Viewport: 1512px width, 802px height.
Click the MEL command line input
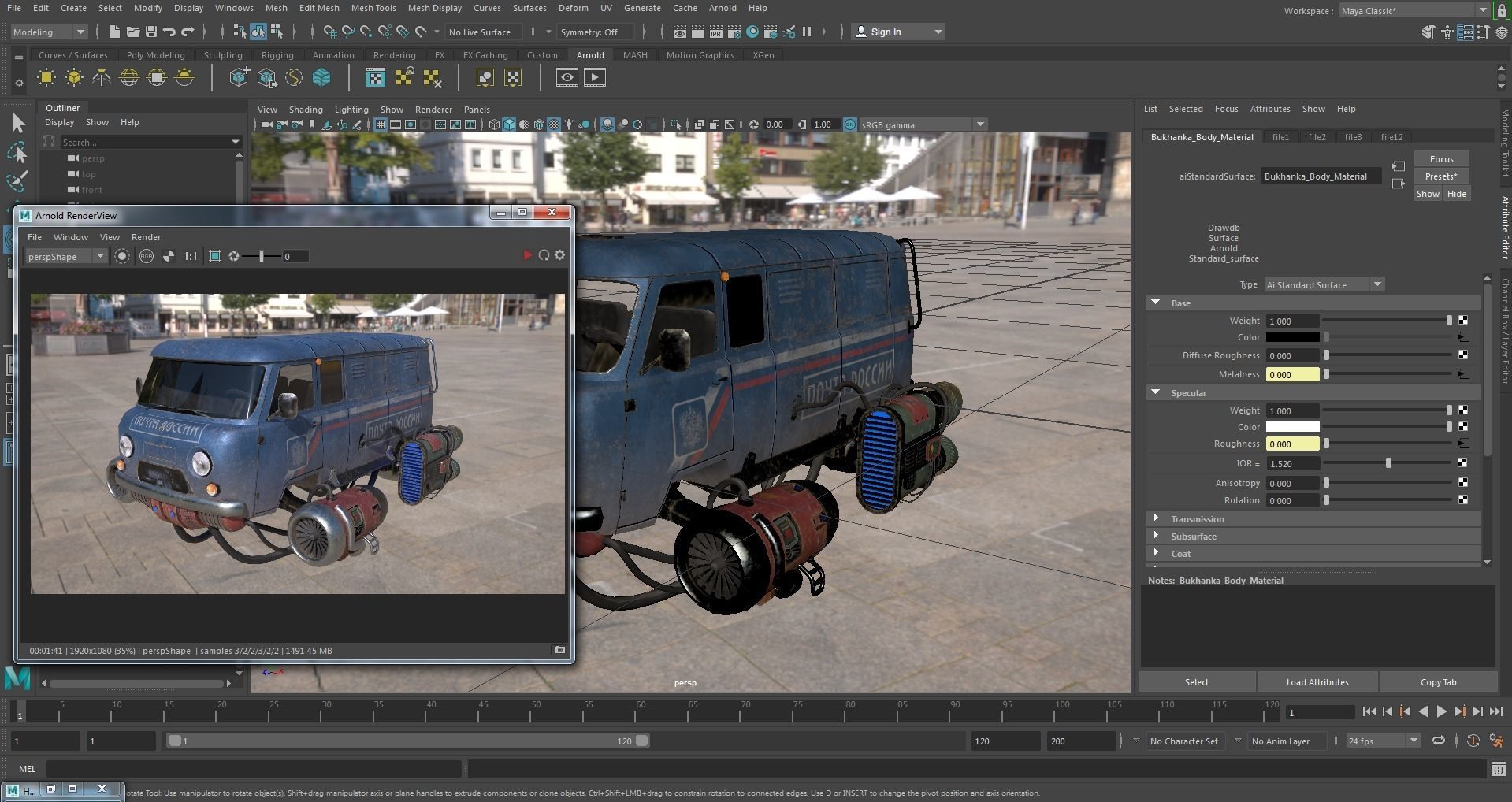[x=254, y=769]
